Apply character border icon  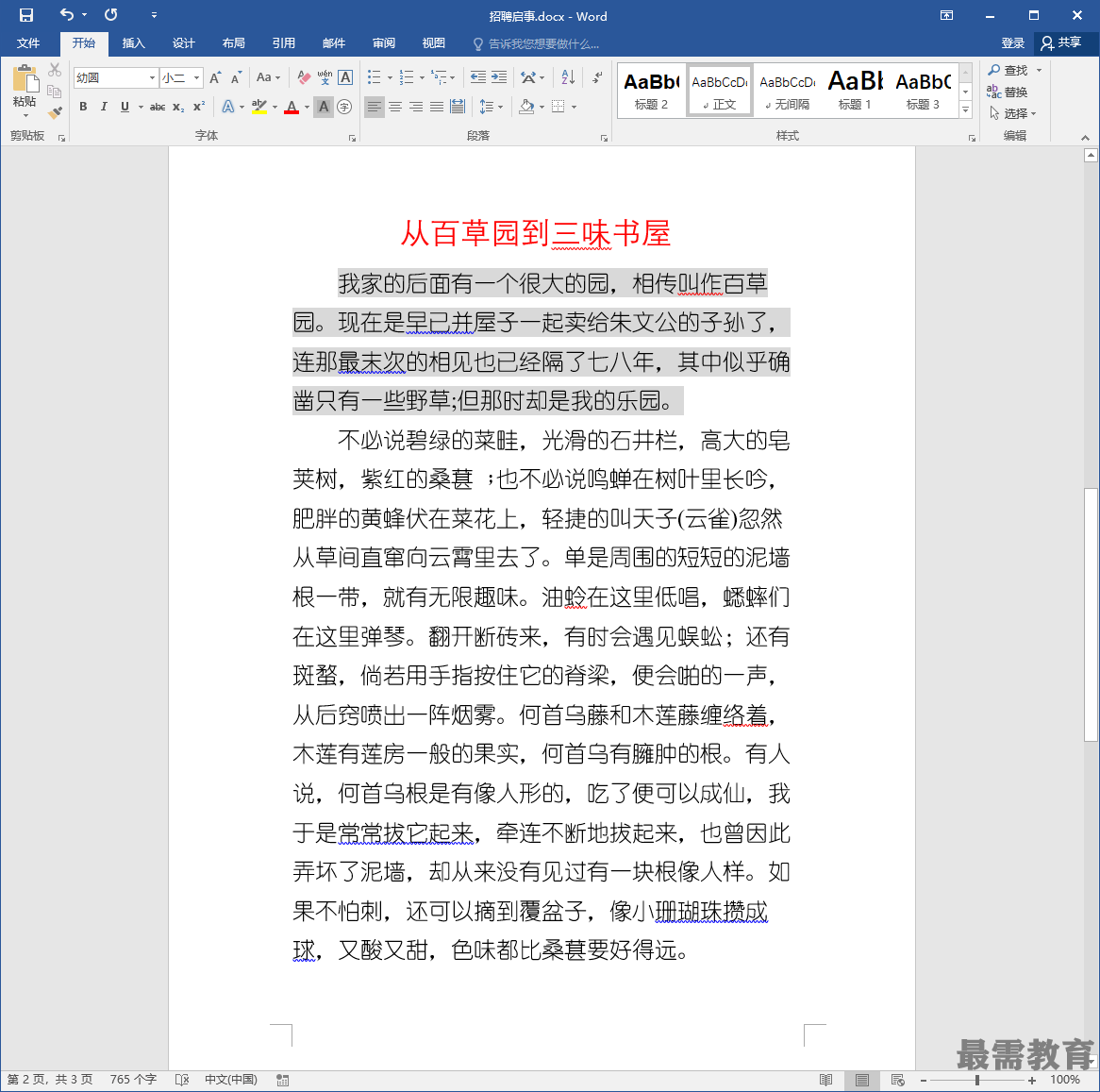(x=345, y=77)
